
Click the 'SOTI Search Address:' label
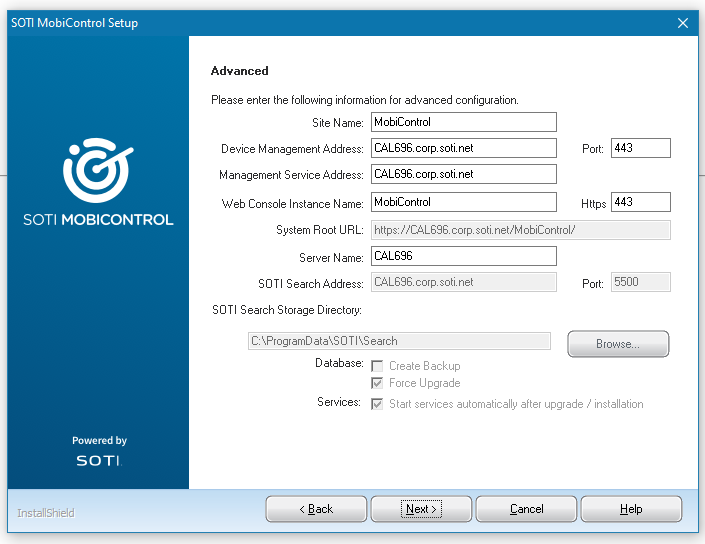point(311,284)
